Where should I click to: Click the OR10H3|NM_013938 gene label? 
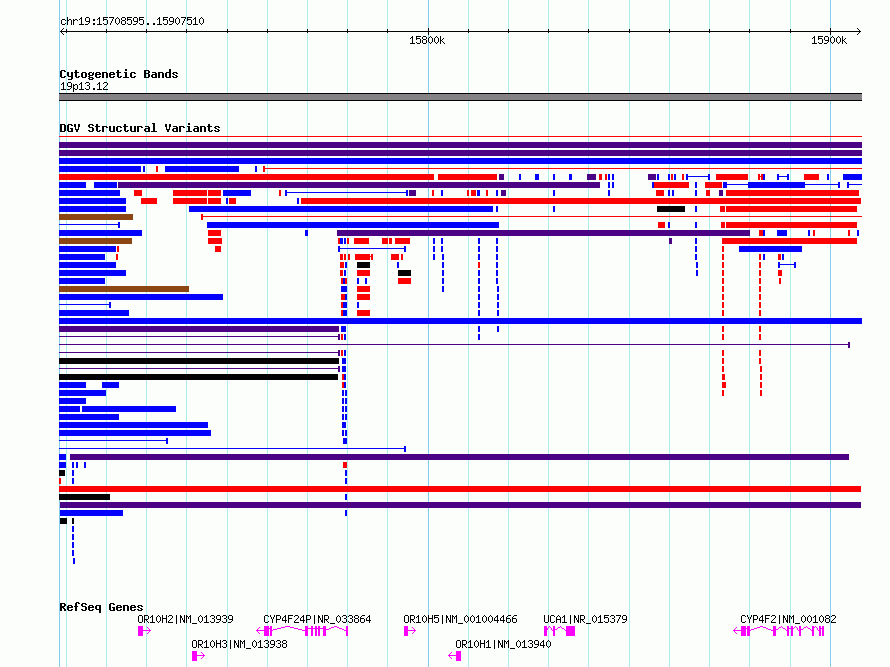239,644
